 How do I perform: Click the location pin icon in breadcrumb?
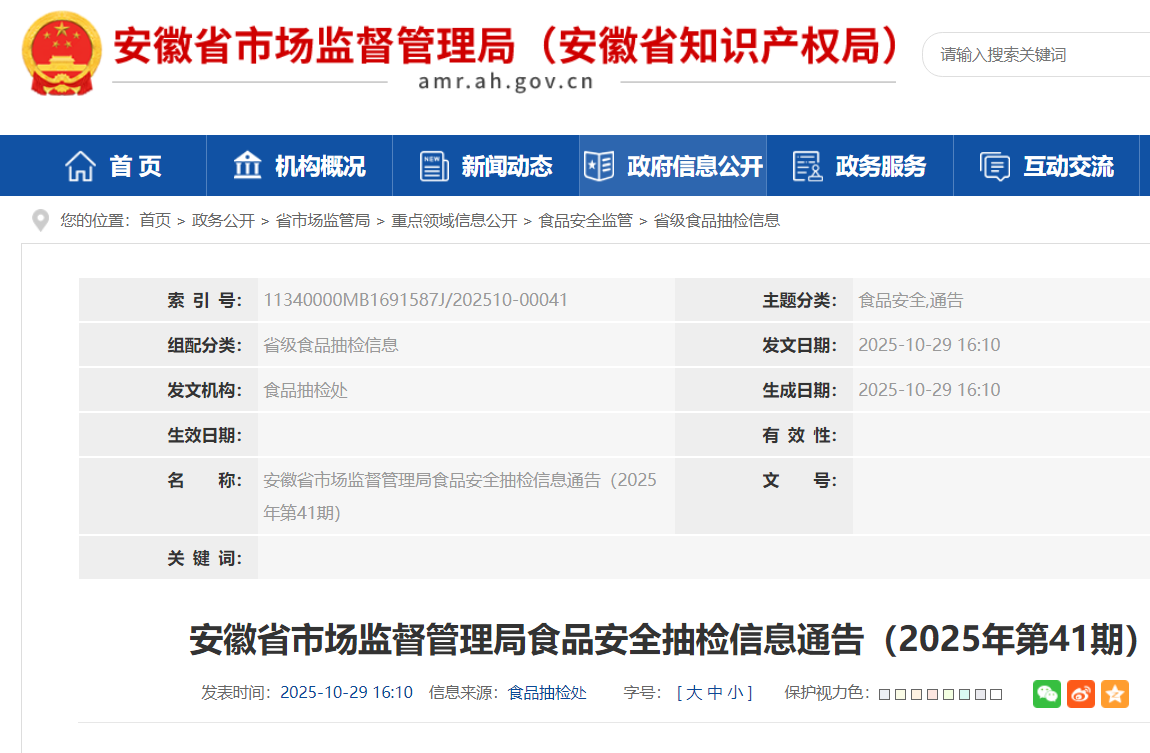(x=40, y=220)
